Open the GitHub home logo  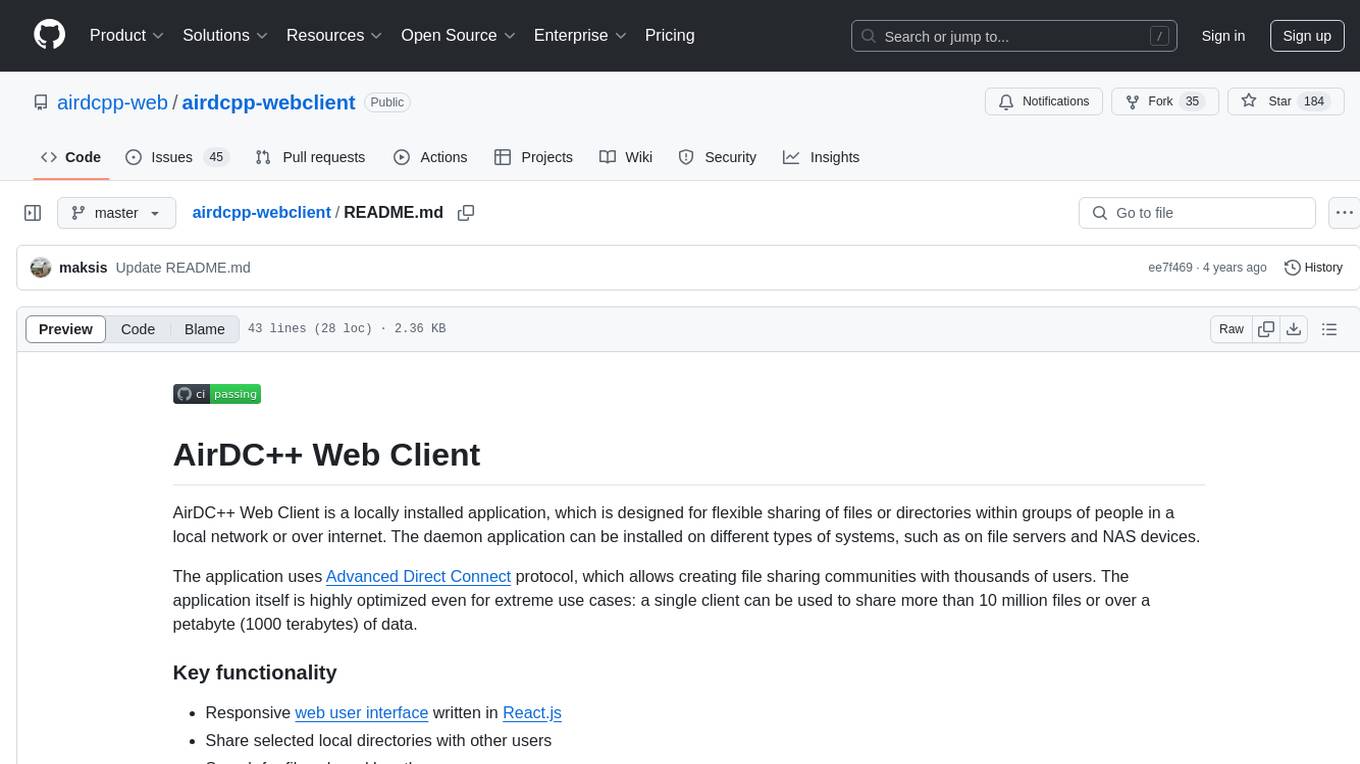point(49,35)
